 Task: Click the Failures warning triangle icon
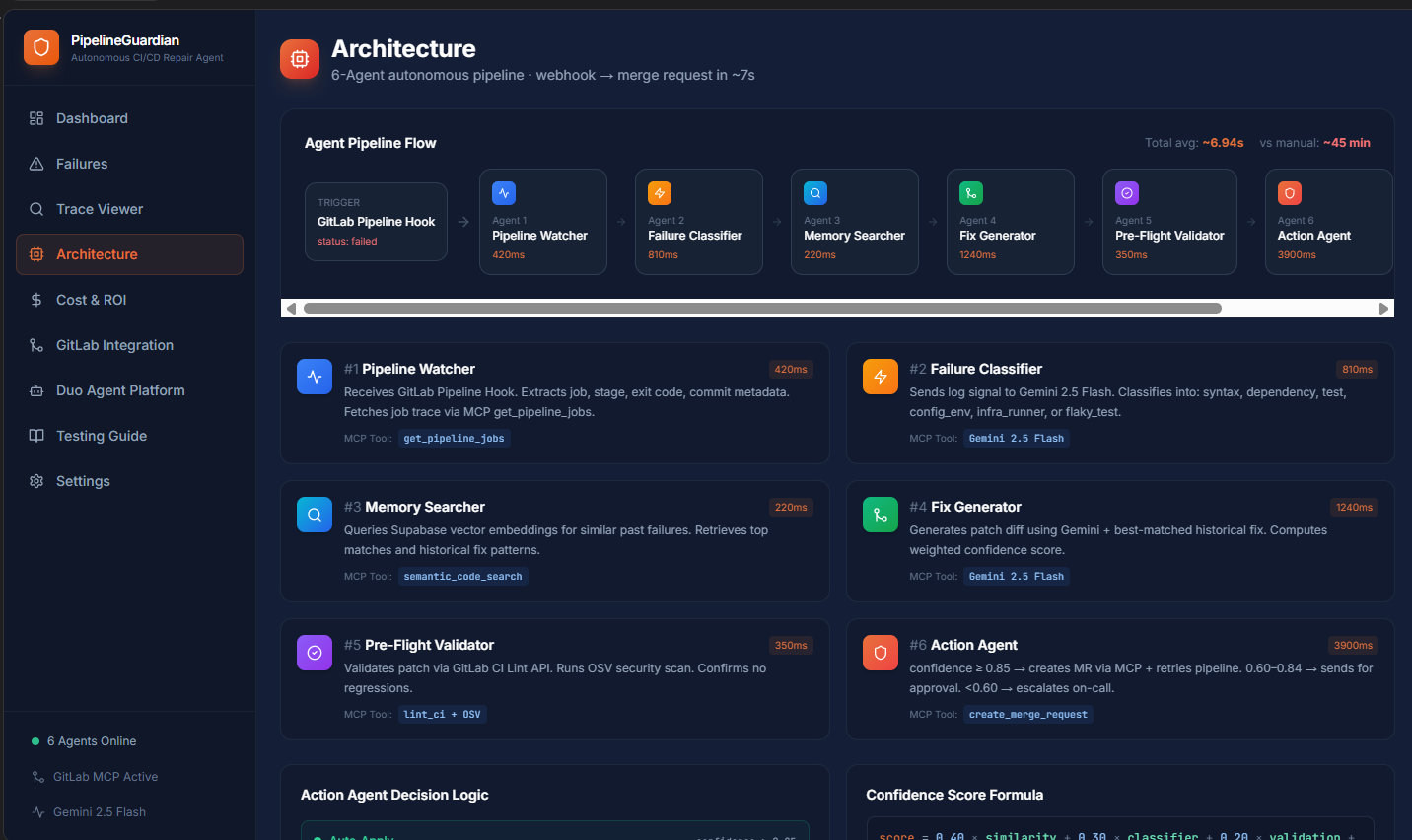point(36,164)
